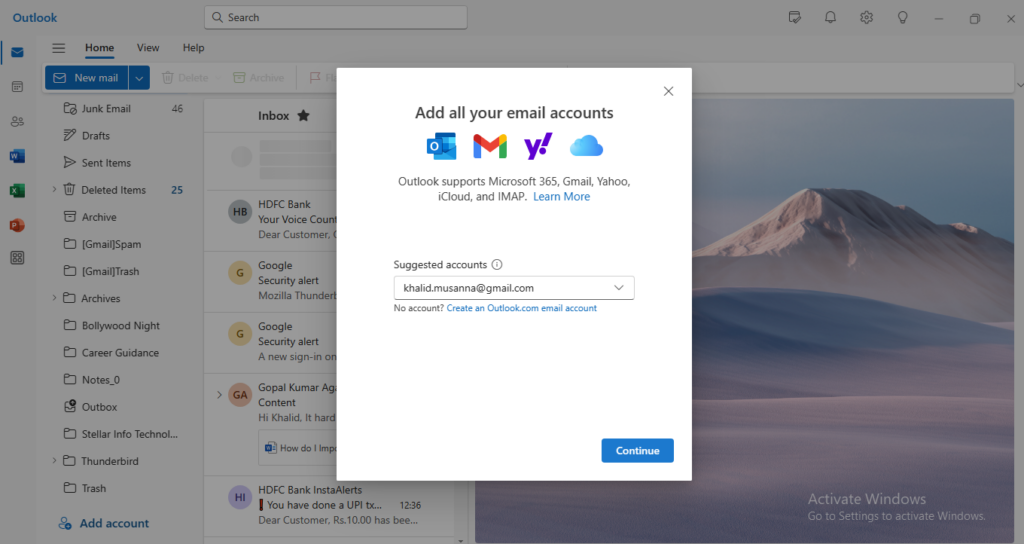Expand the Gopal Kumar conversation thread
Screen dimensions: 1024x544
click(219, 394)
